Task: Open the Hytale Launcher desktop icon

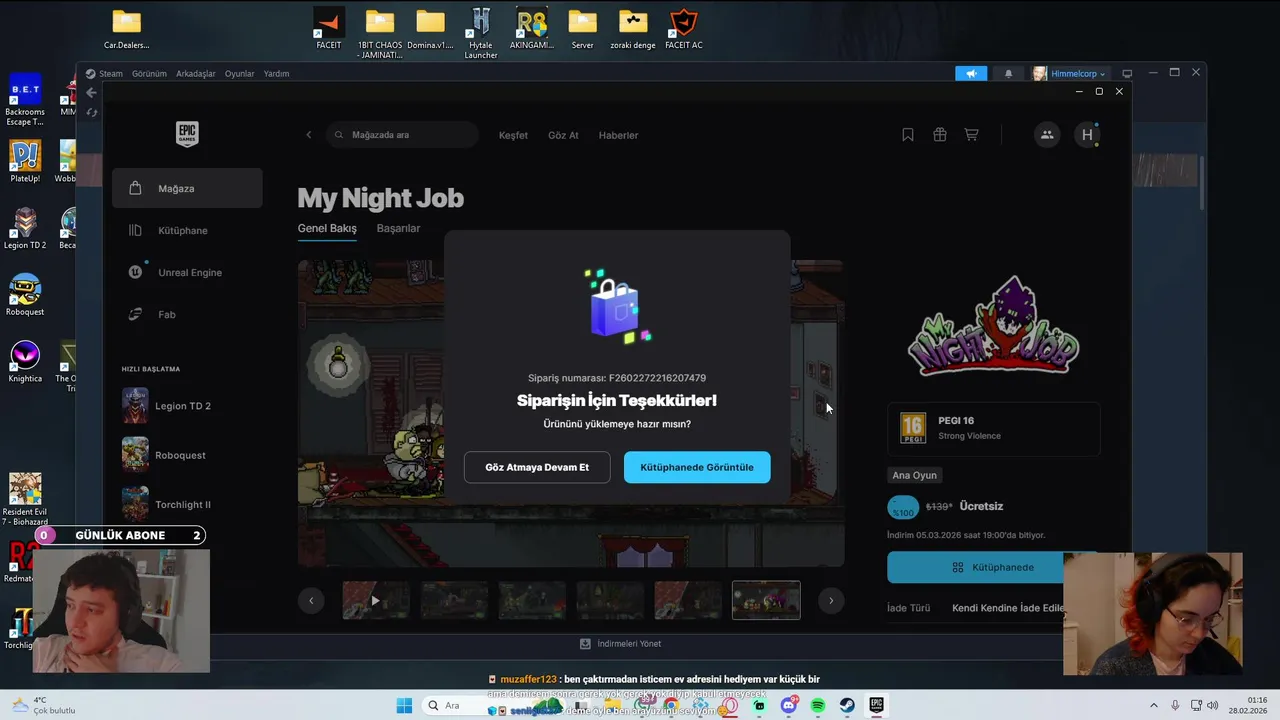Action: (481, 33)
